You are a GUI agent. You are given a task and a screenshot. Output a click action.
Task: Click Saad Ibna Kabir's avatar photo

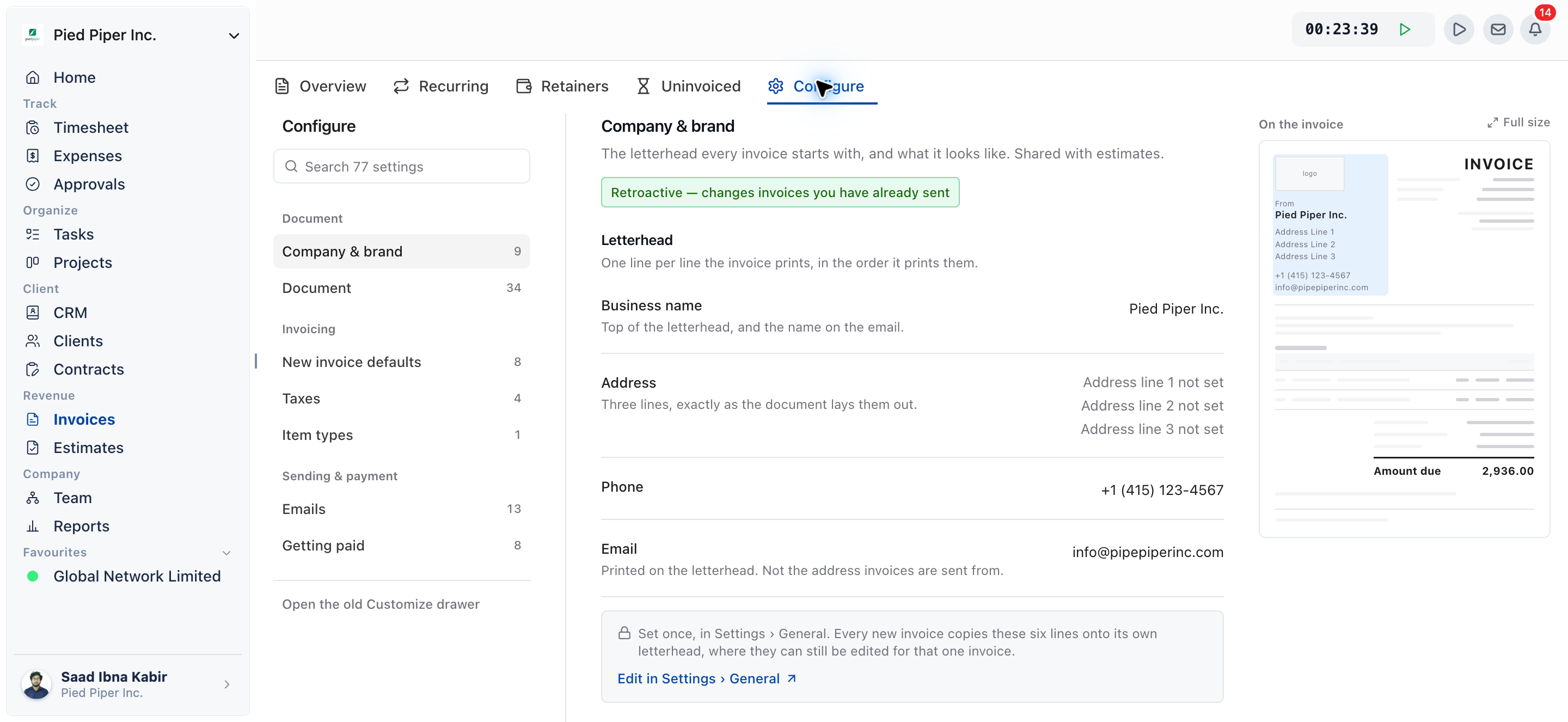(x=36, y=684)
